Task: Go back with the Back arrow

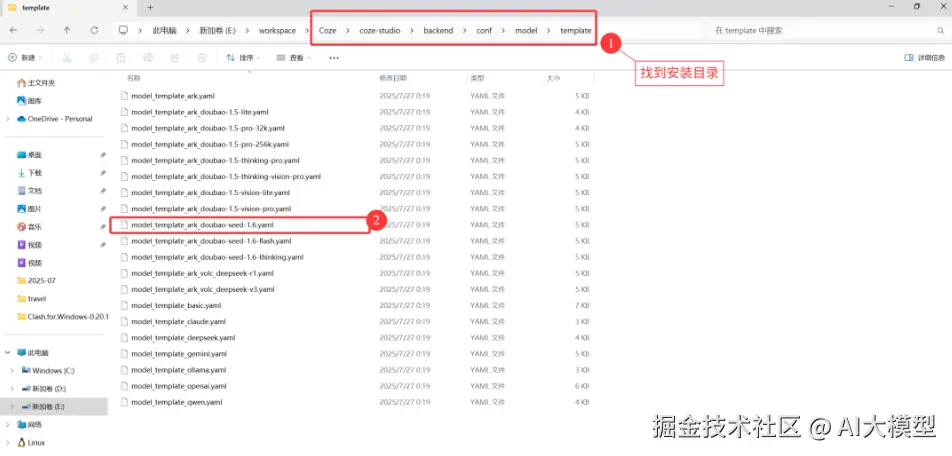Action: pyautogui.click(x=13, y=30)
